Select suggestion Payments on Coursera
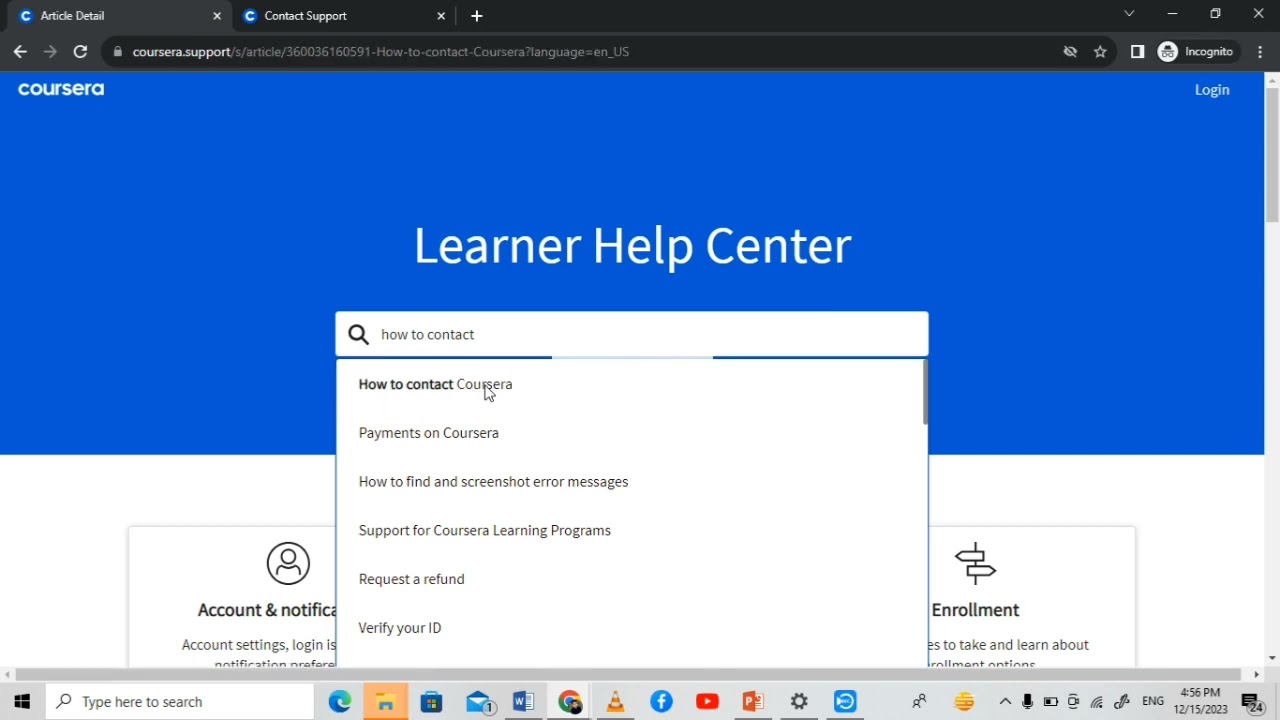1280x720 pixels. click(x=631, y=433)
